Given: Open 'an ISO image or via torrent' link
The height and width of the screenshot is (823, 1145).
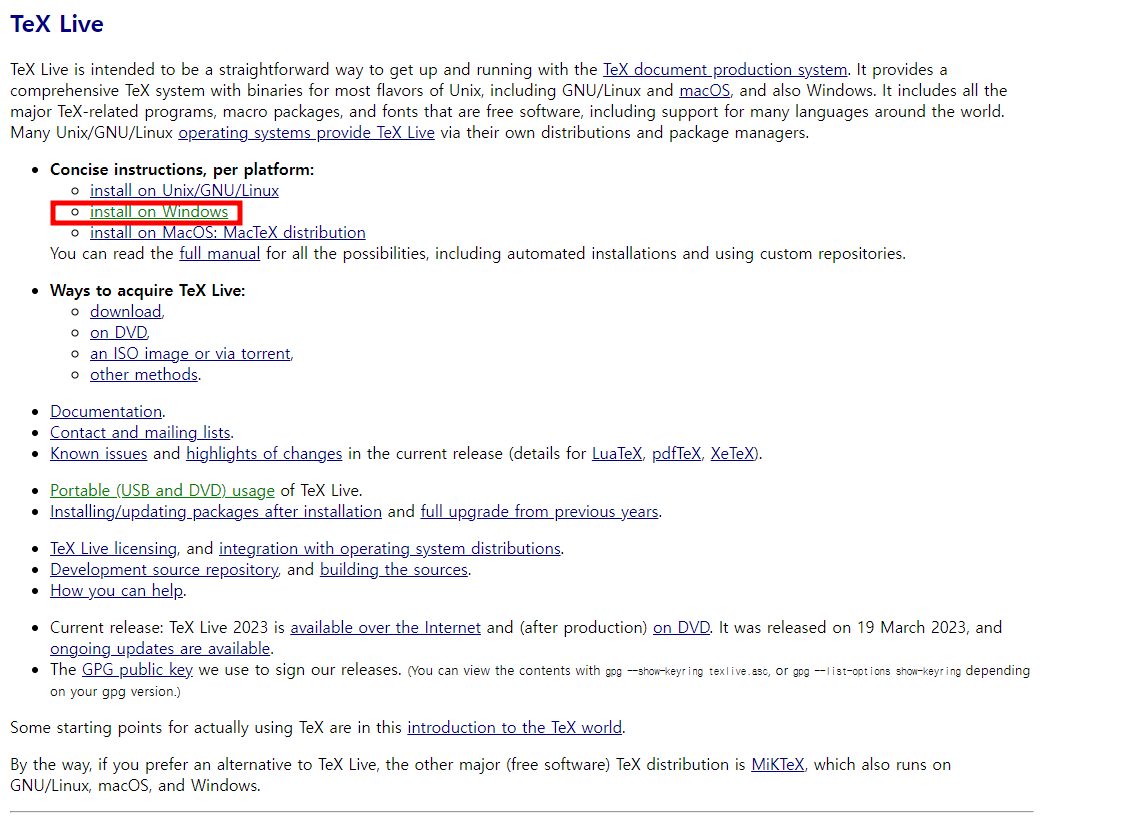Looking at the screenshot, I should click(190, 354).
